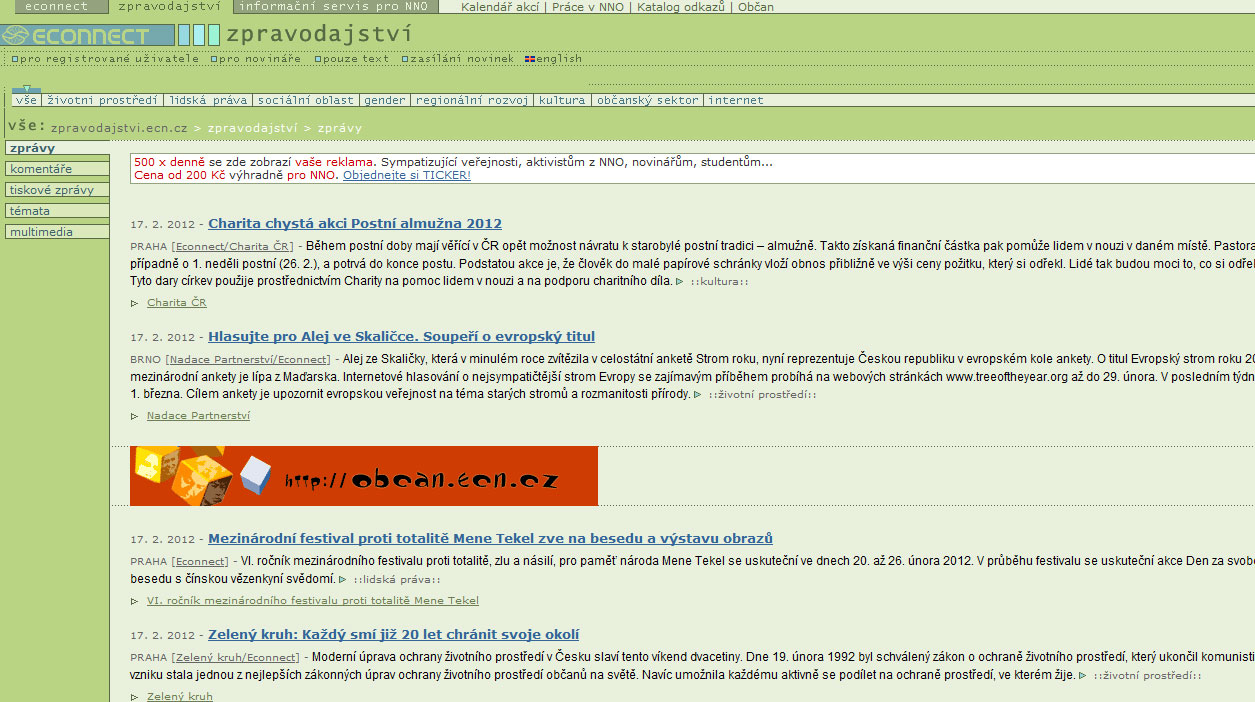Screen dimensions: 1255x702
Task: Switch to 'informační servis pro NNO' tab
Action: tap(334, 7)
